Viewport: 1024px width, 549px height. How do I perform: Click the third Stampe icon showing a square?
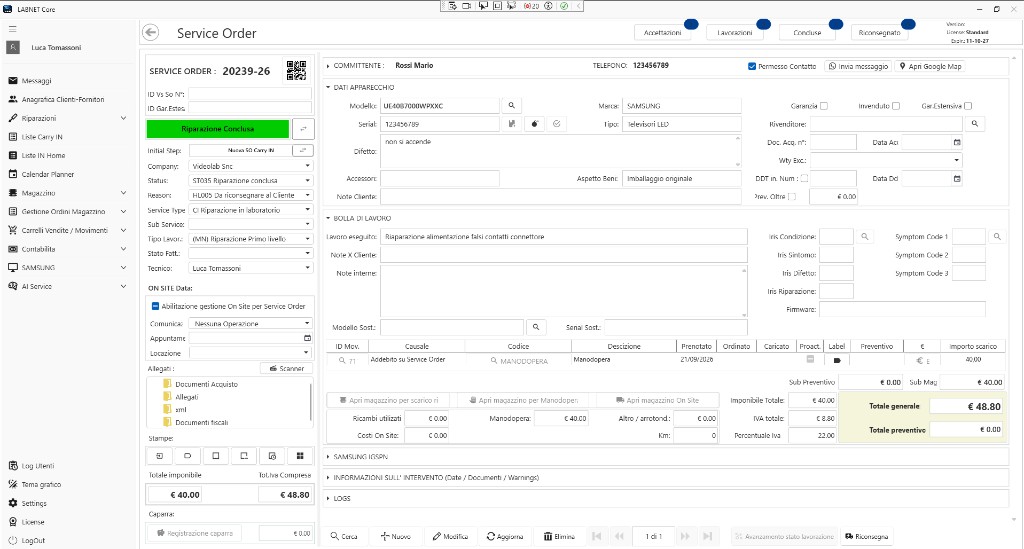tap(216, 456)
